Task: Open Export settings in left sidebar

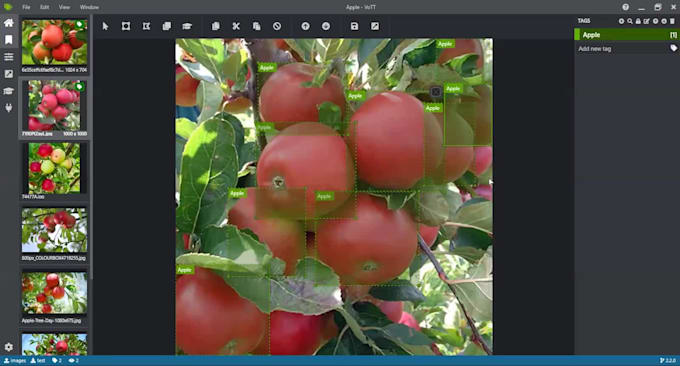Action: (8, 74)
